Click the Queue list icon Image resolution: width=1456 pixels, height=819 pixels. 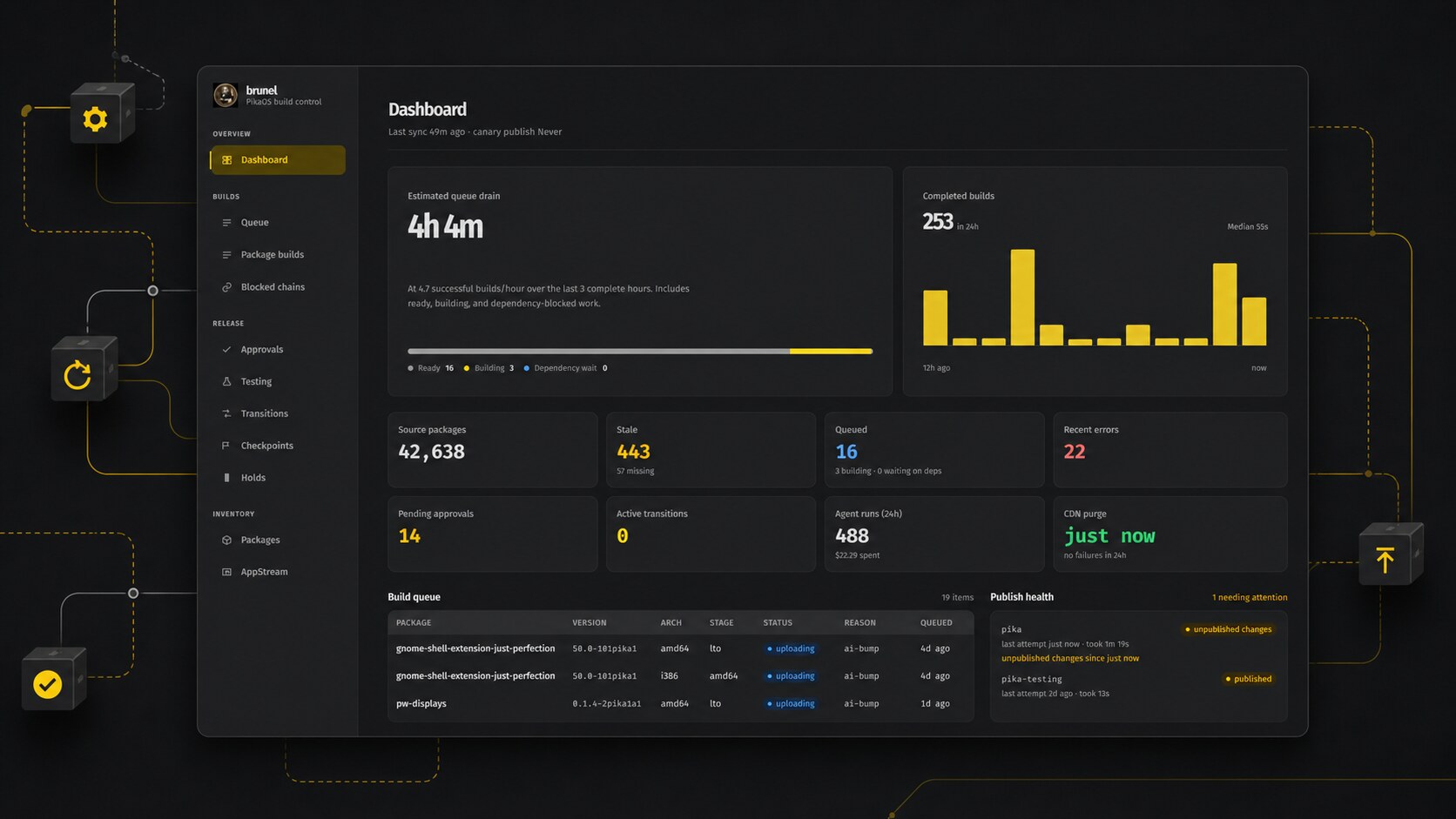click(x=226, y=223)
